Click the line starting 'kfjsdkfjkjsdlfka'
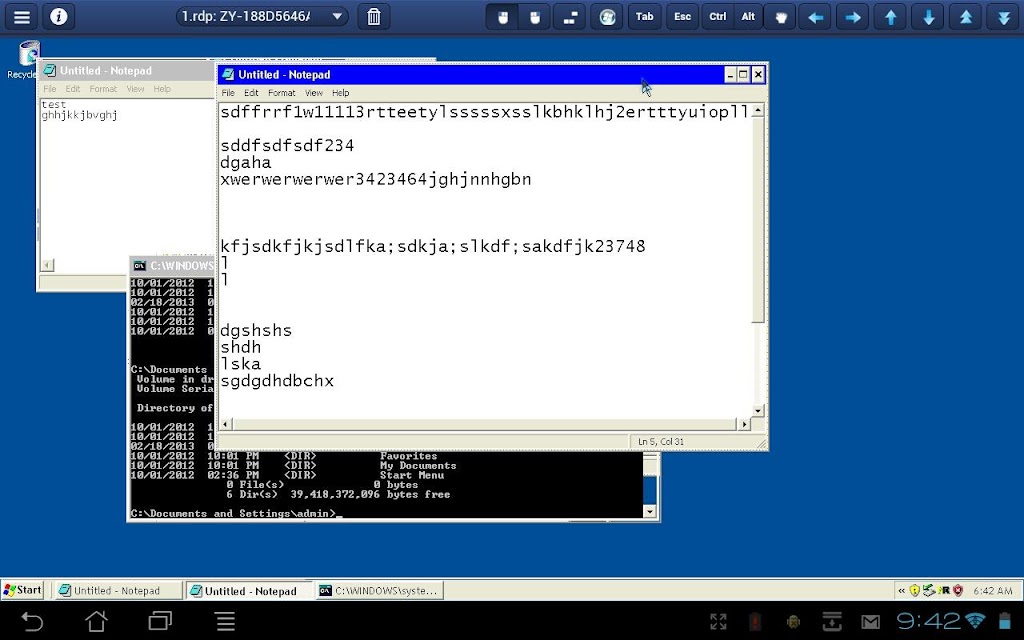This screenshot has height=640, width=1024. (x=433, y=246)
